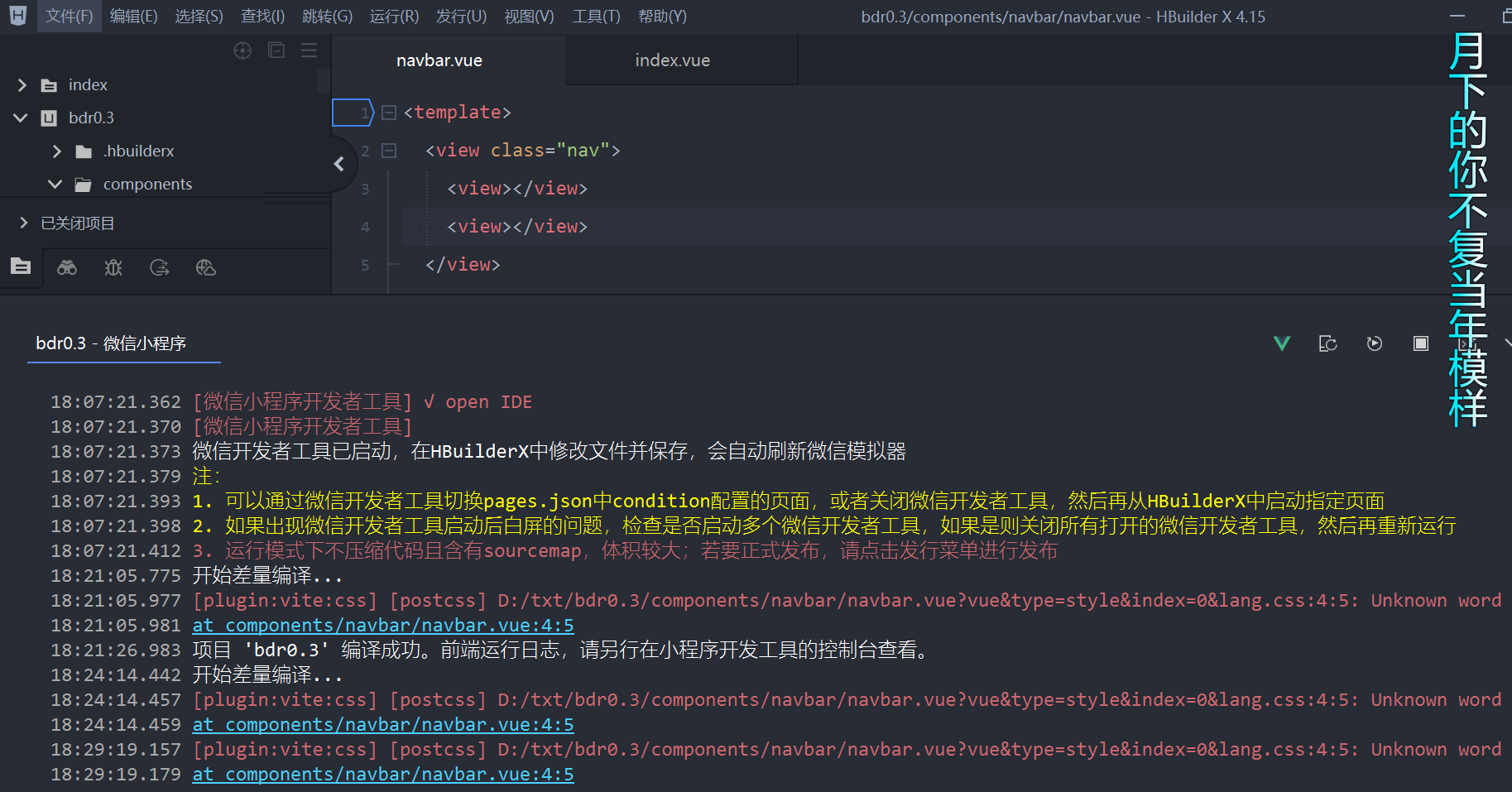The height and width of the screenshot is (792, 1512).
Task: Hide sidebar with collapse arrow
Action: click(x=338, y=164)
